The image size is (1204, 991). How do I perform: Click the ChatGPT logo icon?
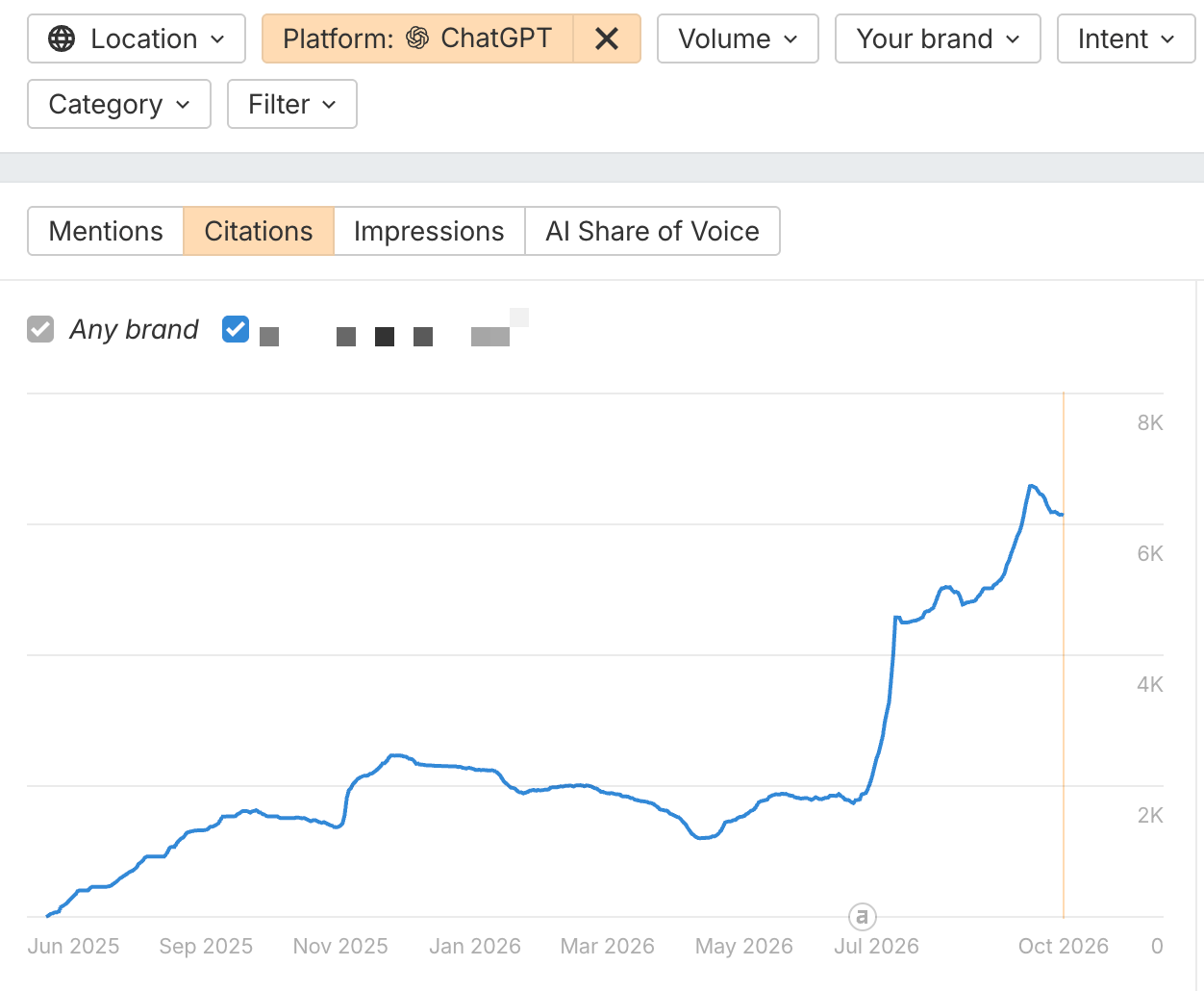(x=417, y=38)
